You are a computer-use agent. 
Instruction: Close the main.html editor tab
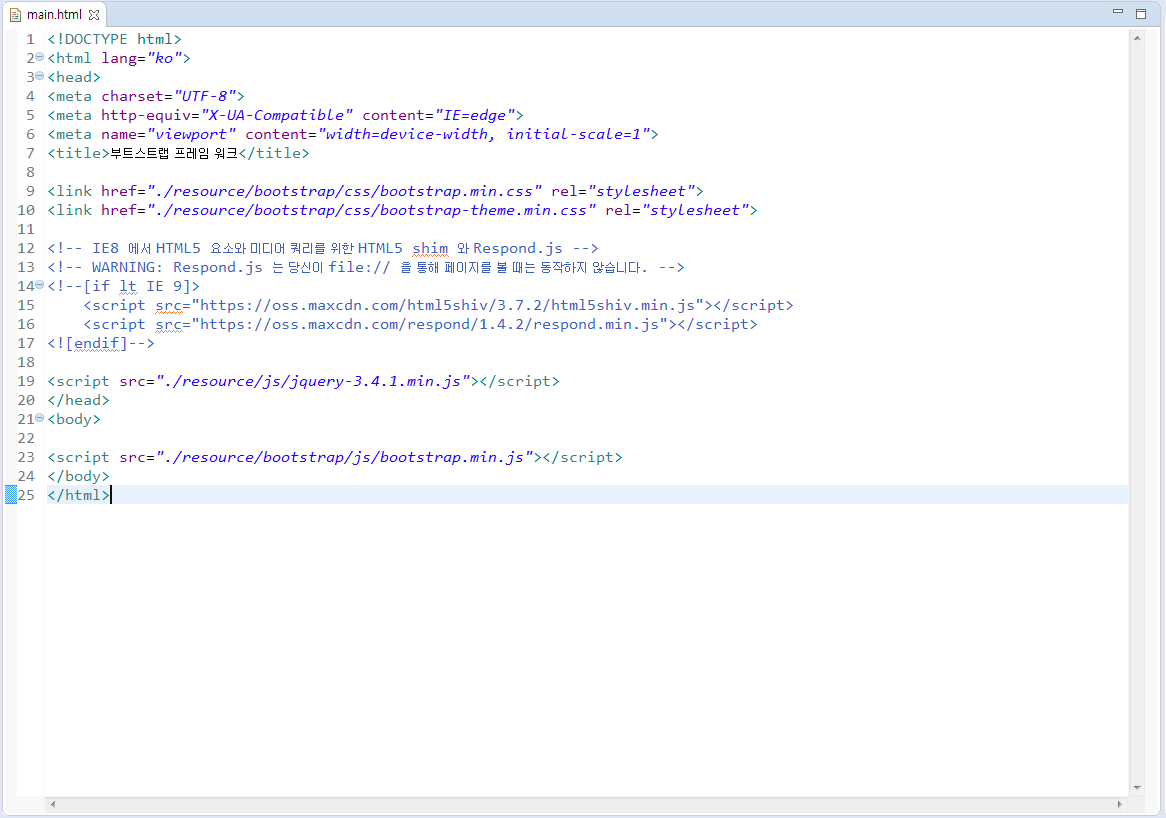click(94, 15)
